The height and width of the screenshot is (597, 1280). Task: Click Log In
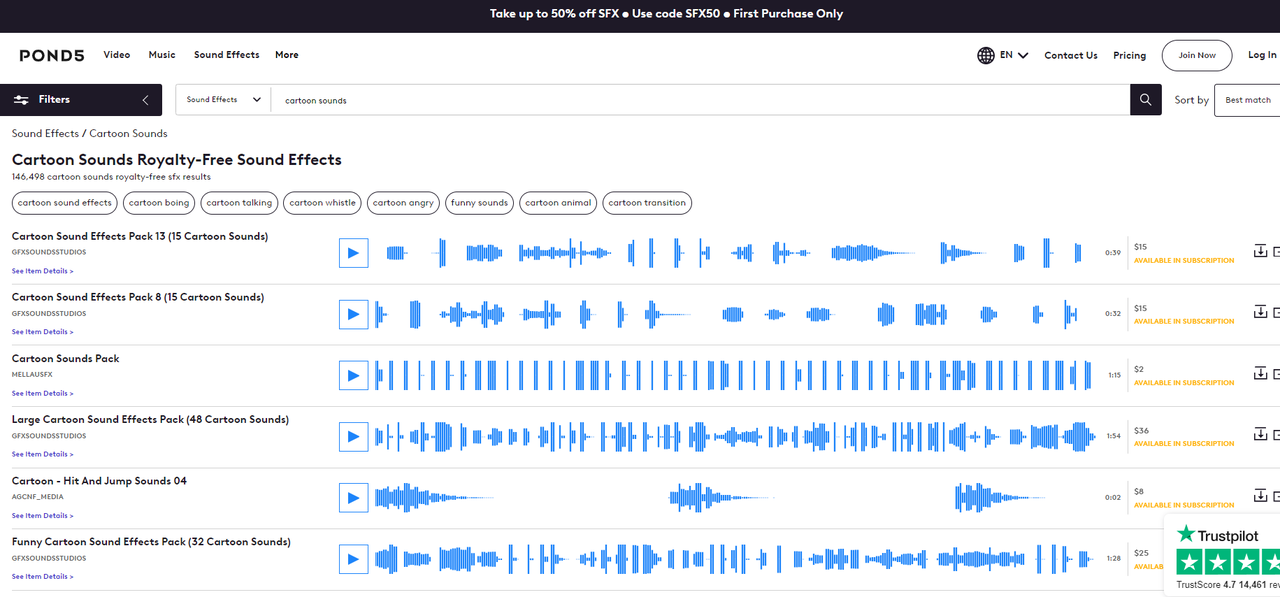coord(1262,55)
